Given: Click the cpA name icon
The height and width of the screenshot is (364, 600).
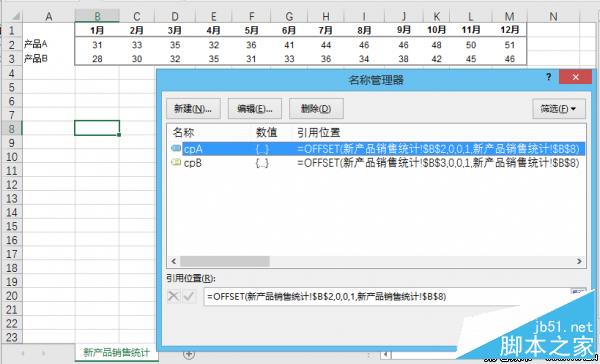Looking at the screenshot, I should [x=176, y=148].
